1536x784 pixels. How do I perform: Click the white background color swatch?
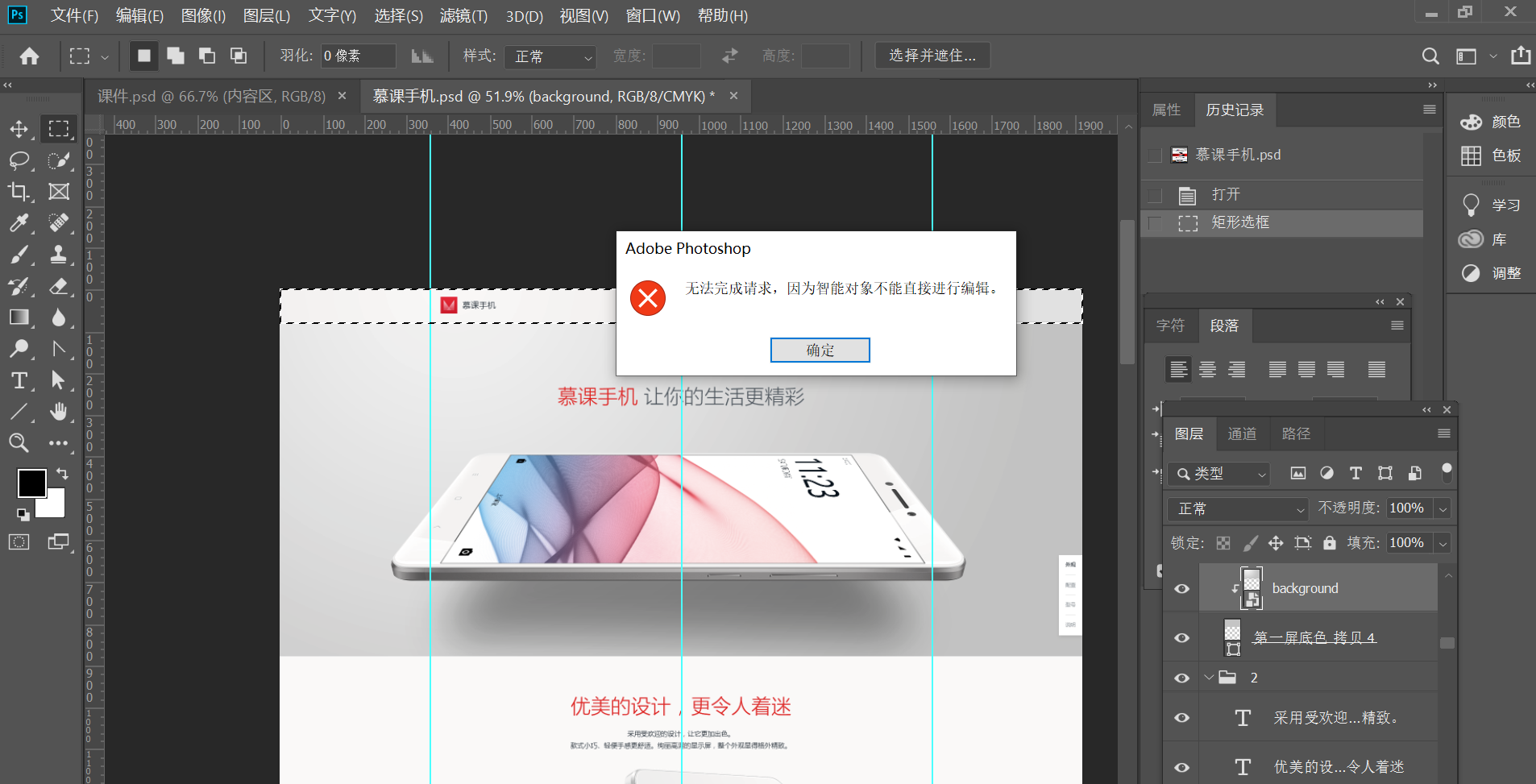[56, 507]
